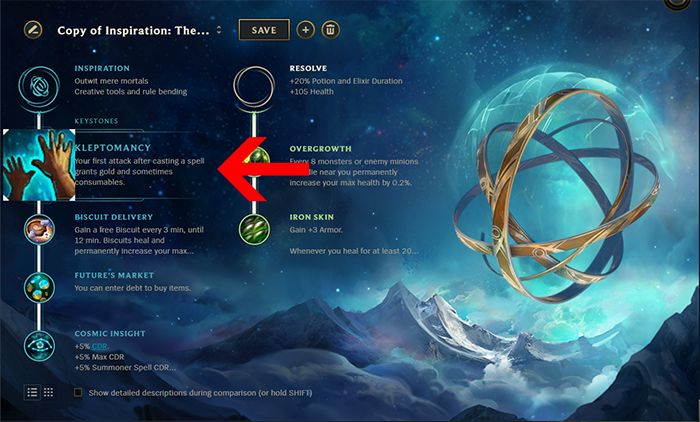Viewport: 700px width, 422px height.
Task: Click the Resolve path heading
Action: [x=308, y=68]
